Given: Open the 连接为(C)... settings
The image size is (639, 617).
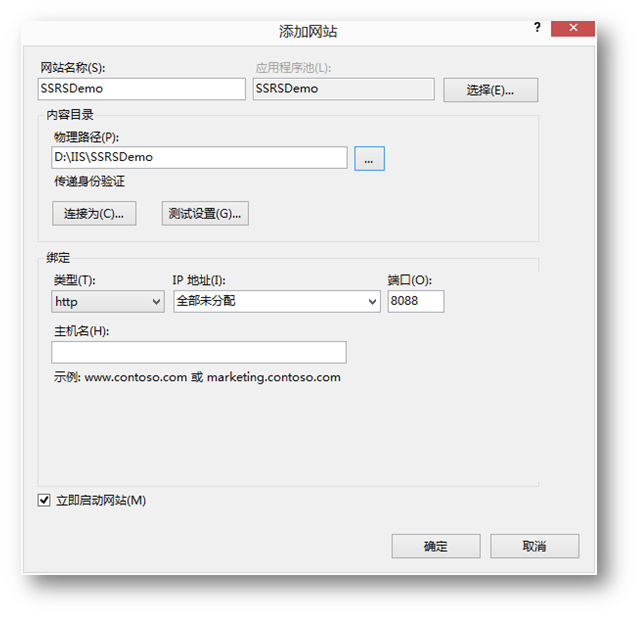Looking at the screenshot, I should pyautogui.click(x=94, y=213).
